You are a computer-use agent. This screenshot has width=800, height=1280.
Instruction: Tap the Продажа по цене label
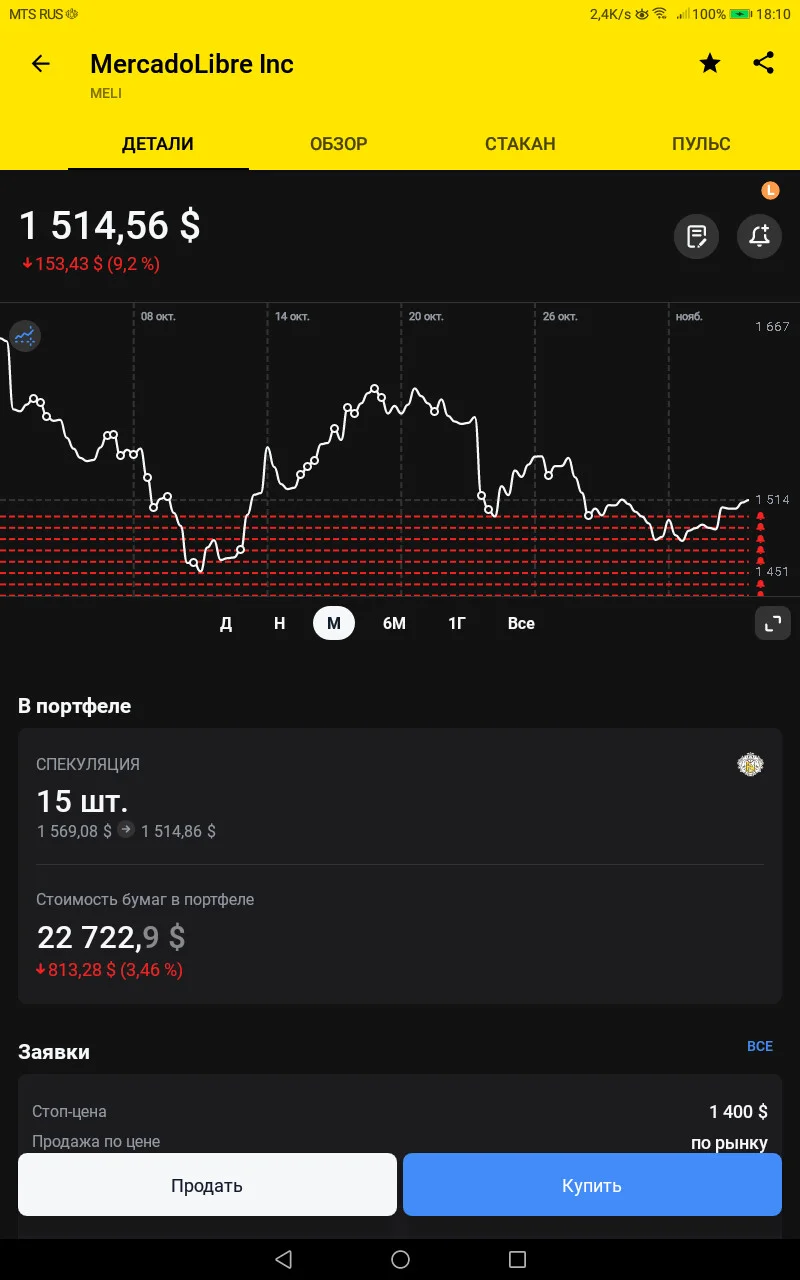tap(96, 1141)
